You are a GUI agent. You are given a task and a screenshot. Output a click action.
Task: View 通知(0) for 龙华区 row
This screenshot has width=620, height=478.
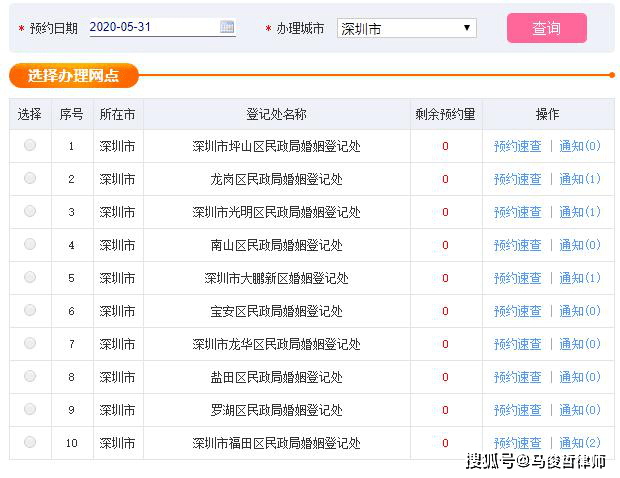point(580,344)
